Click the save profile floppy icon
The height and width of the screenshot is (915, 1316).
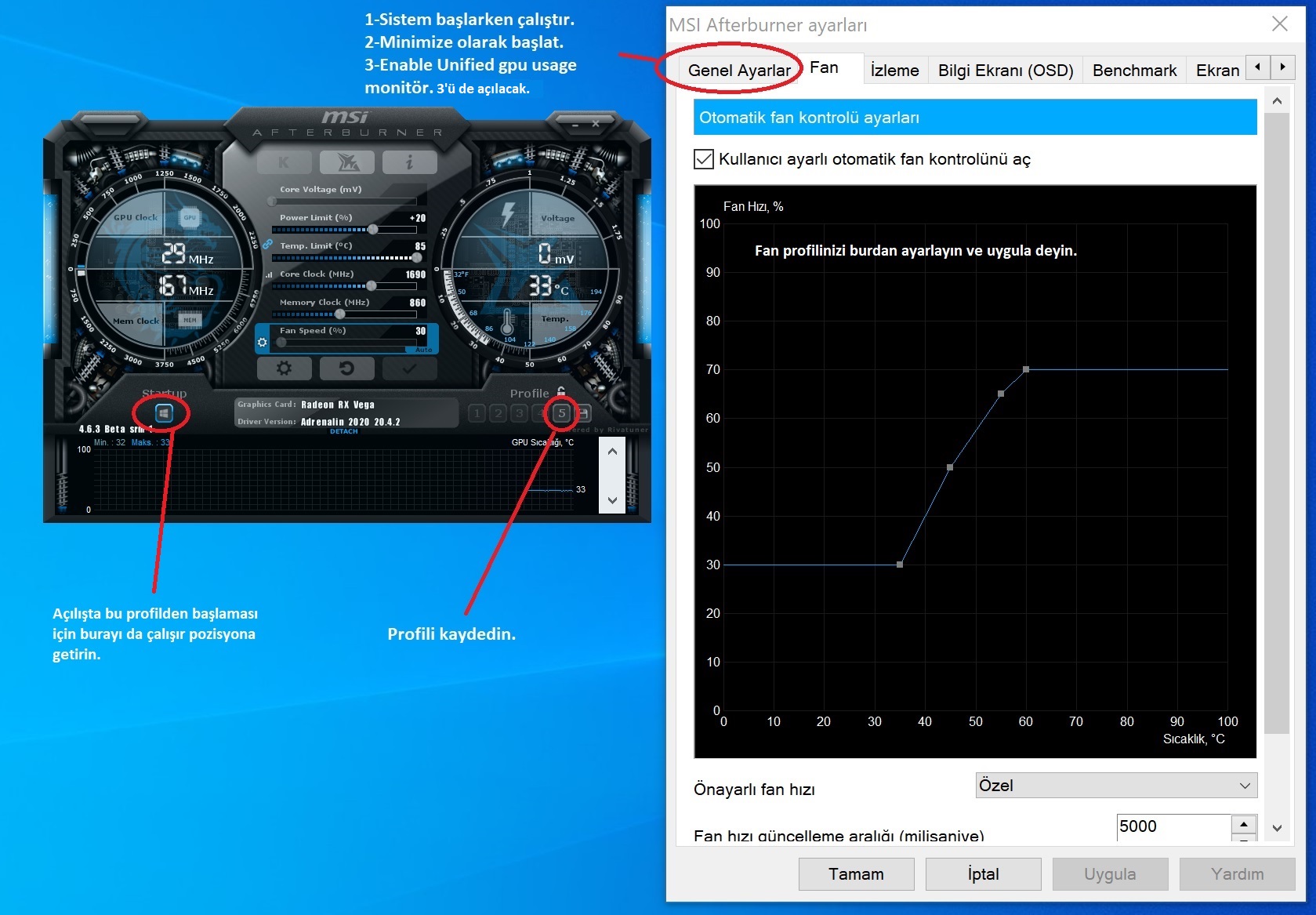click(x=583, y=413)
